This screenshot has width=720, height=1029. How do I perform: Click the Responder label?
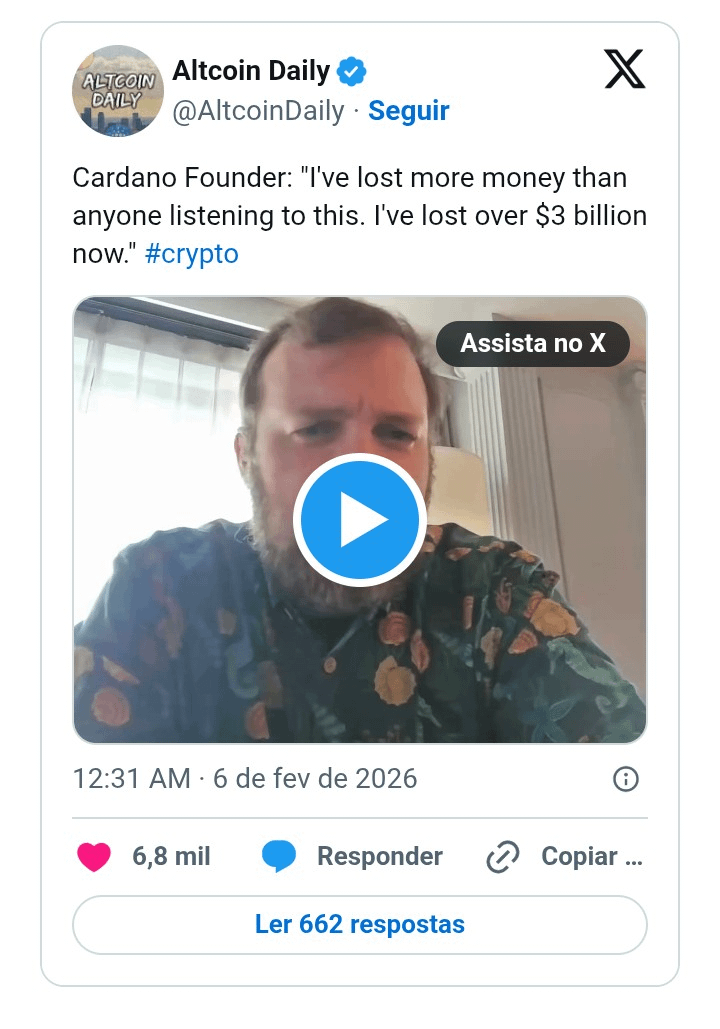(379, 857)
